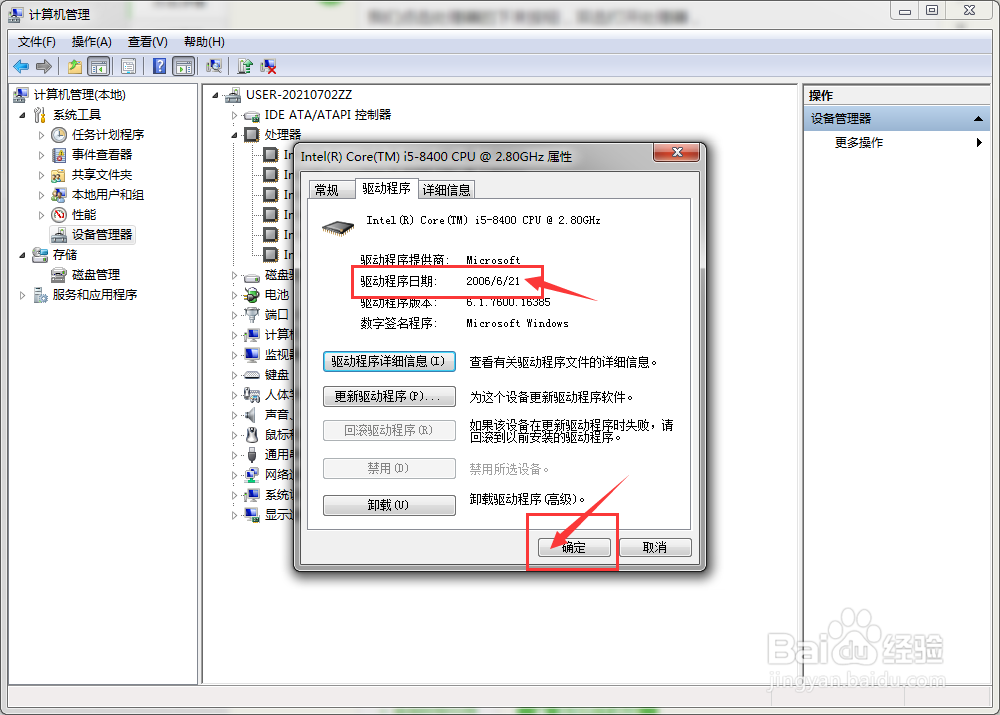Click the 监视器 monitor device icon
1000x715 pixels.
tap(252, 355)
